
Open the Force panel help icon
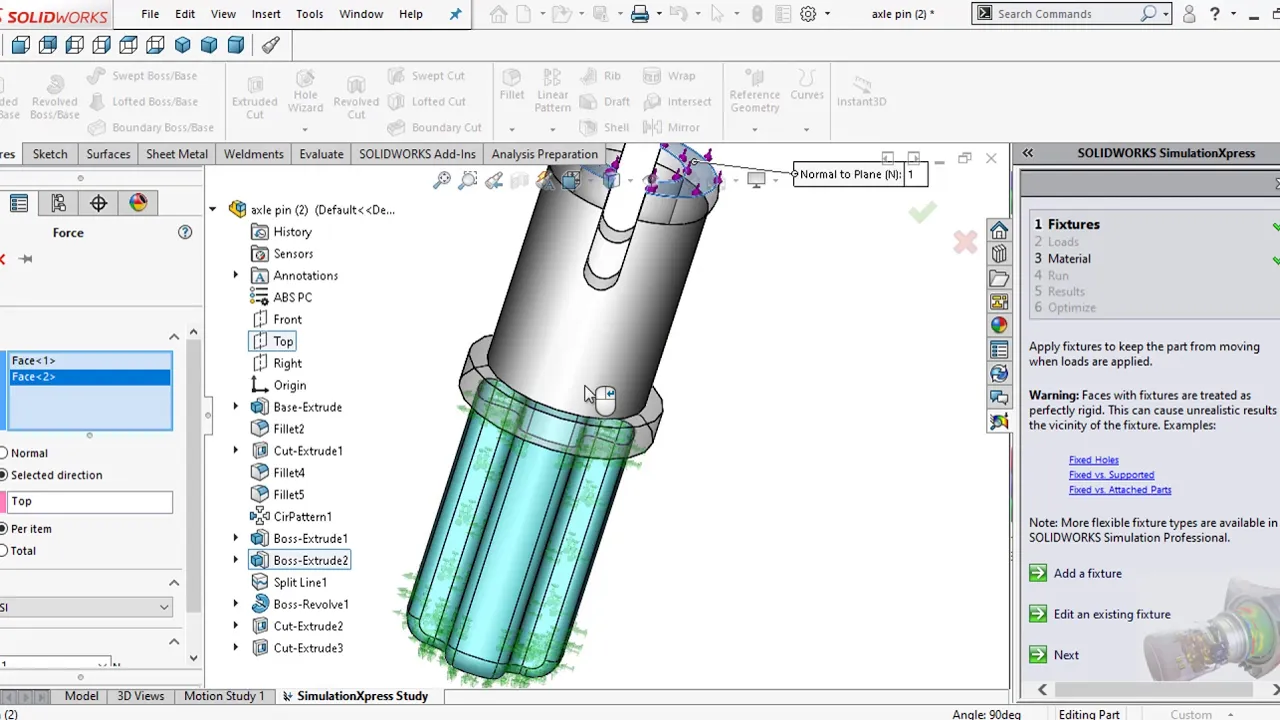click(x=185, y=232)
